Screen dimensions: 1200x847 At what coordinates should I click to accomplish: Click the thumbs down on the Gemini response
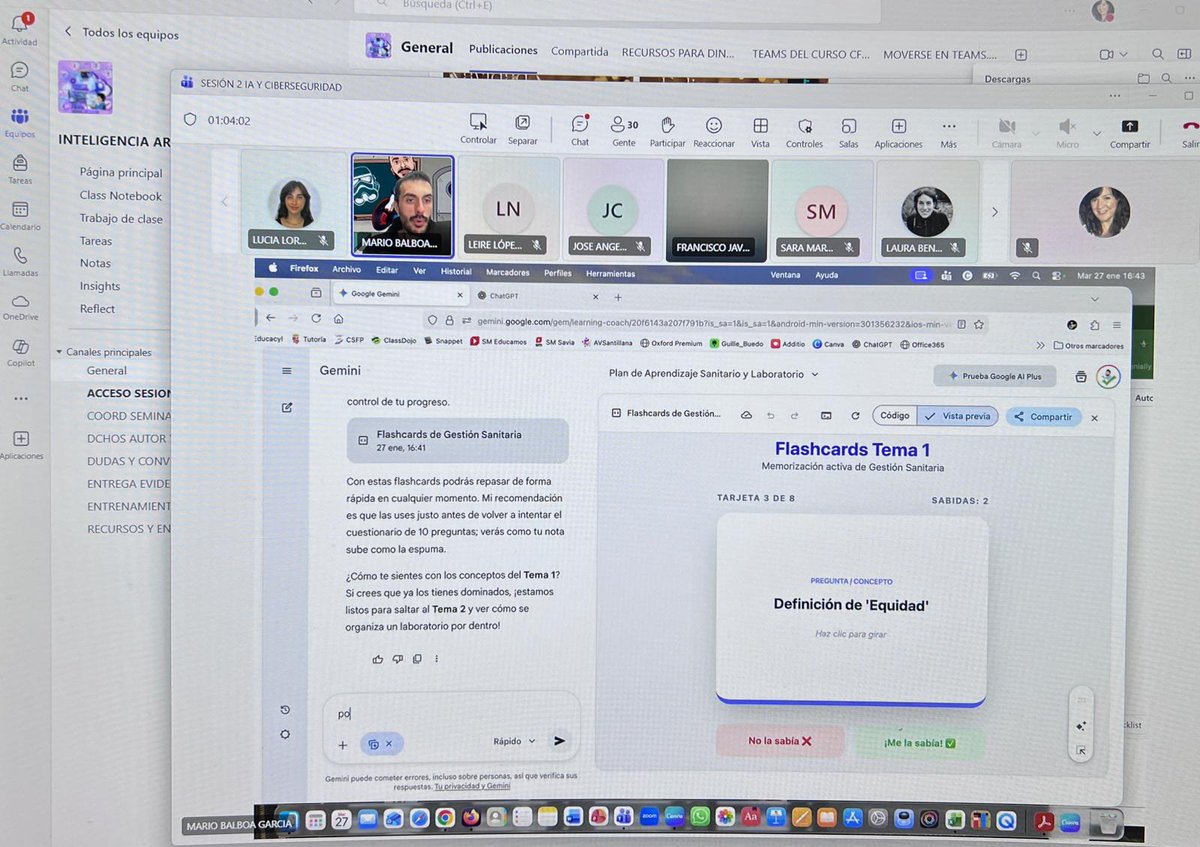coord(397,659)
